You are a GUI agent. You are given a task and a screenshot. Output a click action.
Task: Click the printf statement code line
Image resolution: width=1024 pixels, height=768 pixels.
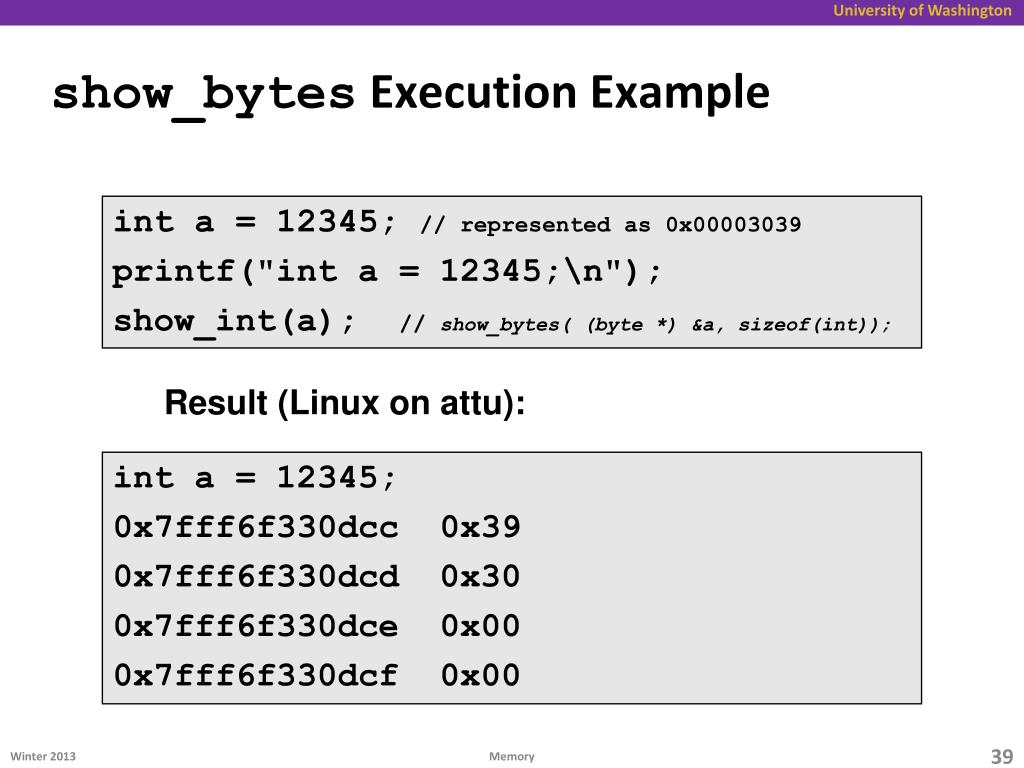387,272
